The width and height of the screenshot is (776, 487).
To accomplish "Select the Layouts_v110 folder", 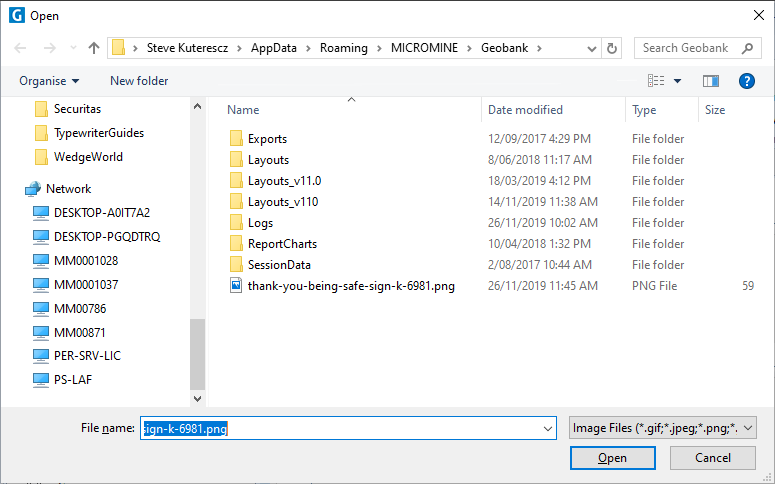I will [x=274, y=202].
